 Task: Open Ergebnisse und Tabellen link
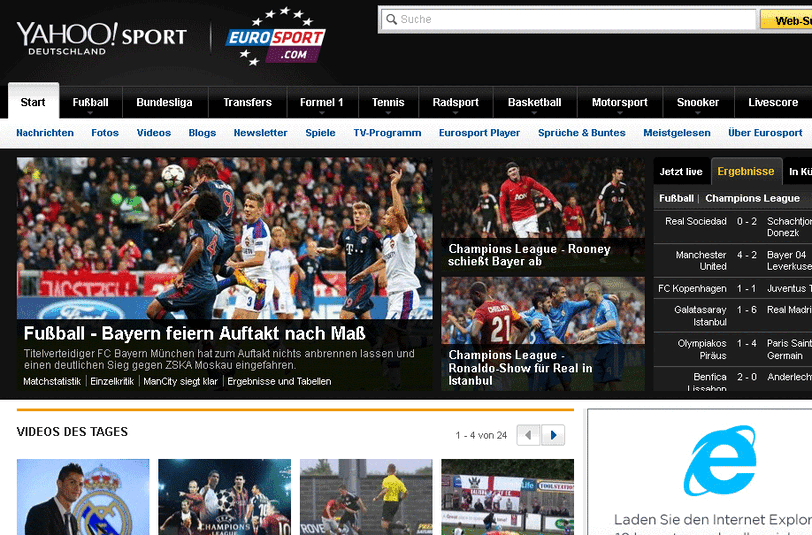click(279, 382)
